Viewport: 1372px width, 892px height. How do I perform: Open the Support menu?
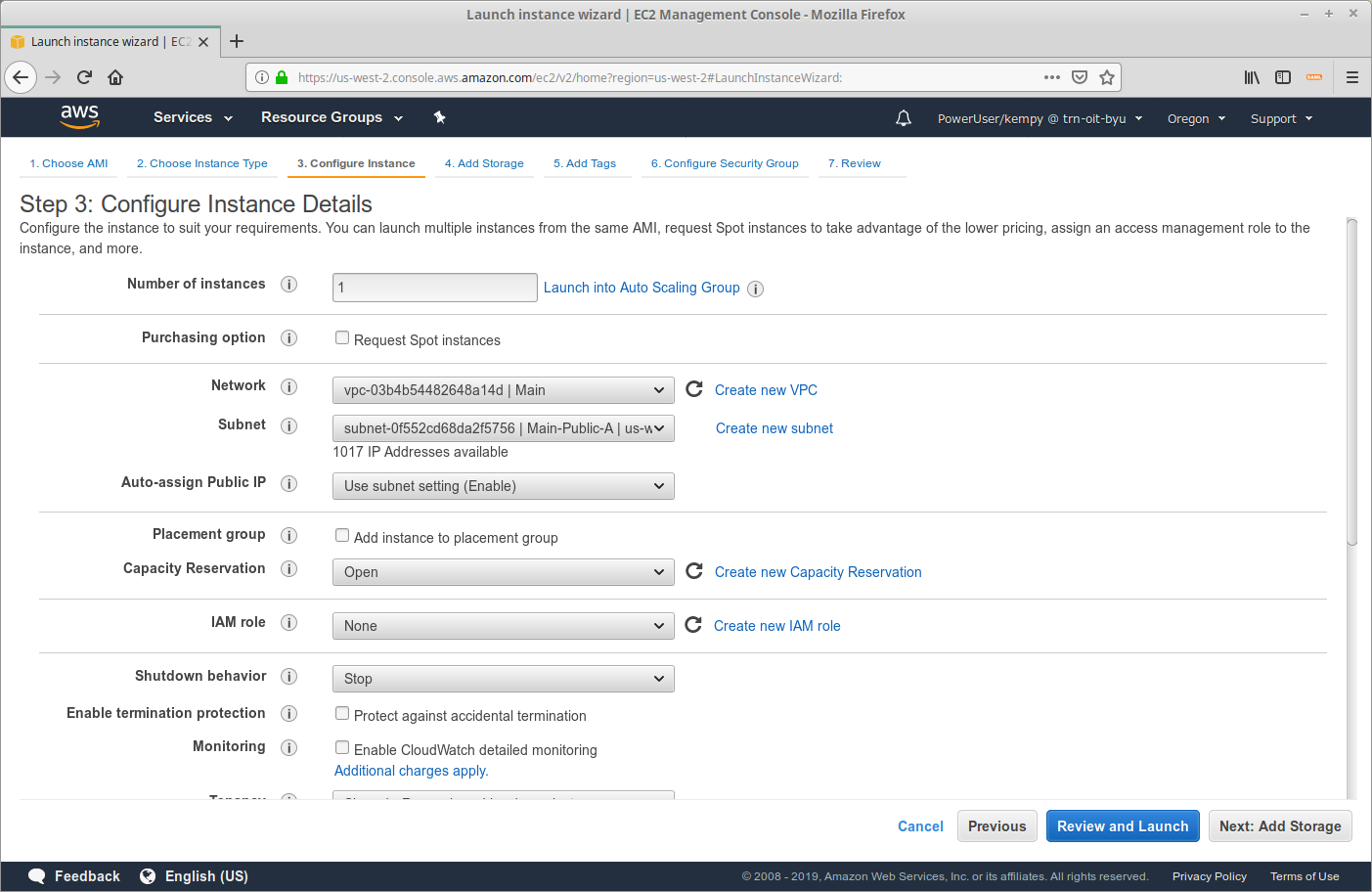(x=1281, y=118)
